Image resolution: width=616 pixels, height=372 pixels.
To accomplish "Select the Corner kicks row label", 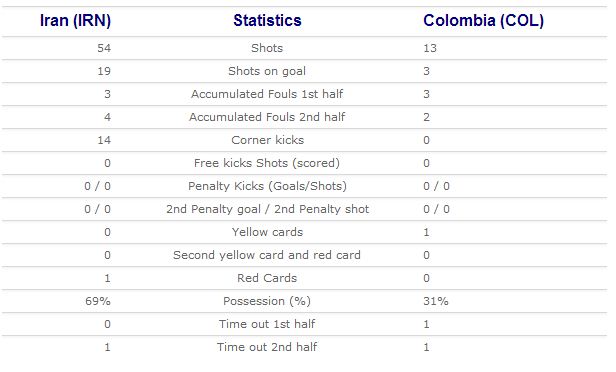I will [268, 140].
